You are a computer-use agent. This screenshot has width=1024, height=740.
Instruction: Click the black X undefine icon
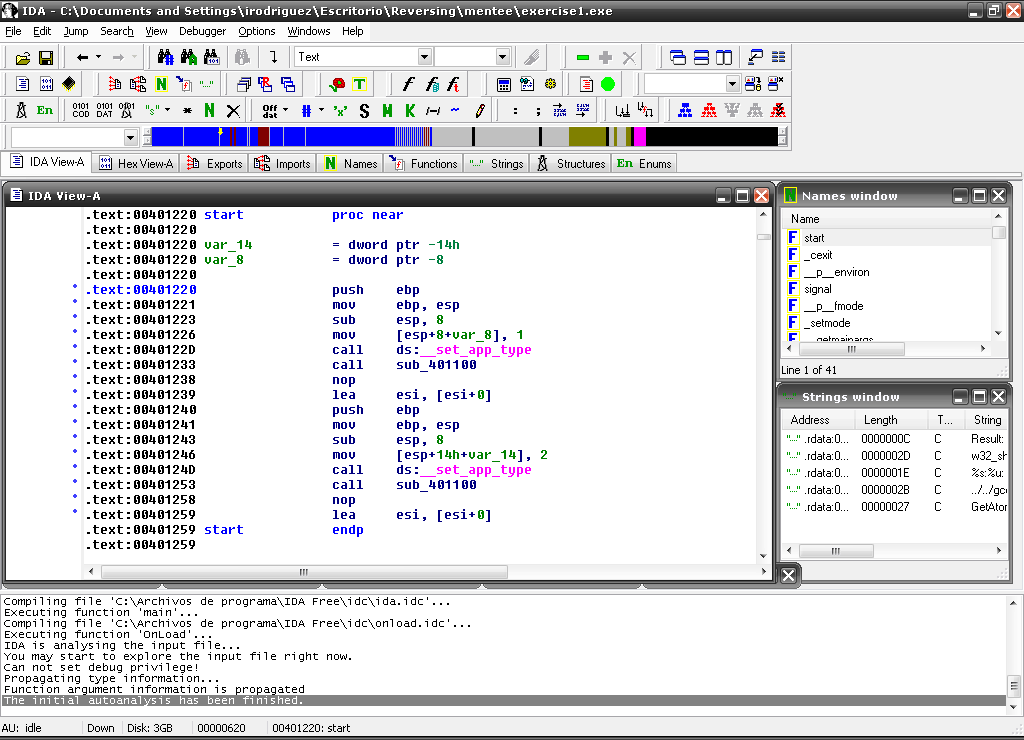pos(233,110)
